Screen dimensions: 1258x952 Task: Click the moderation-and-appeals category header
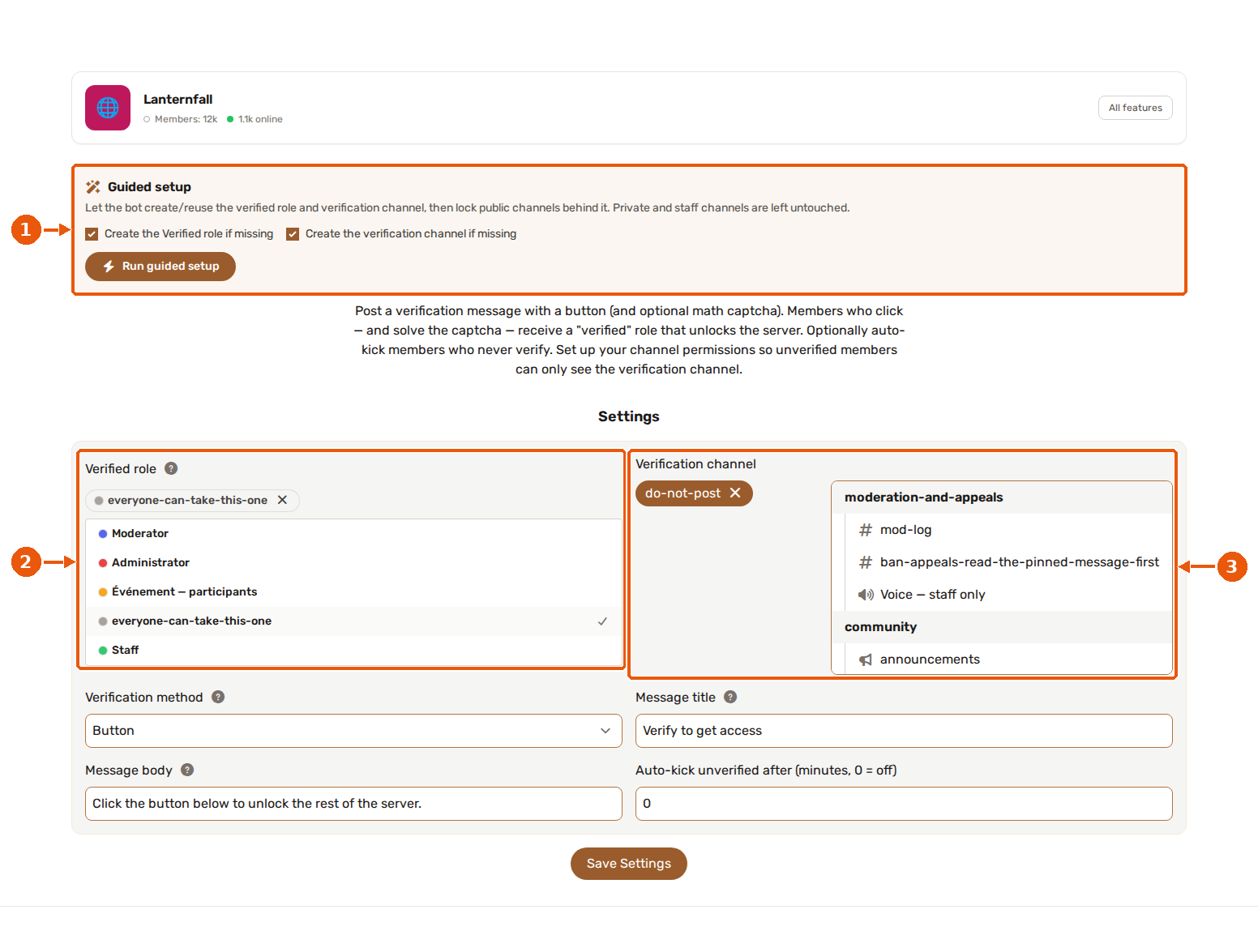coord(1002,497)
